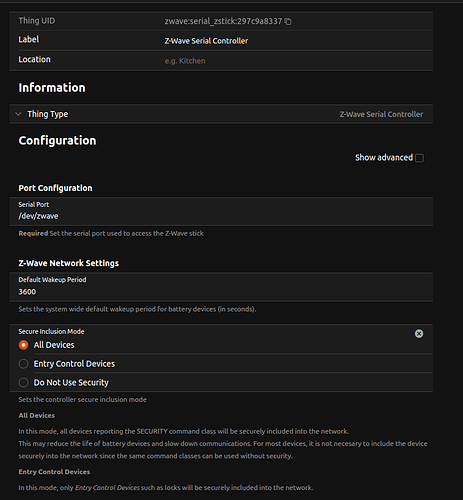Viewport: 463px width, 500px height.
Task: Select the Thing UID value zwave:serial_zstick:297c9a8337
Action: tap(223, 21)
